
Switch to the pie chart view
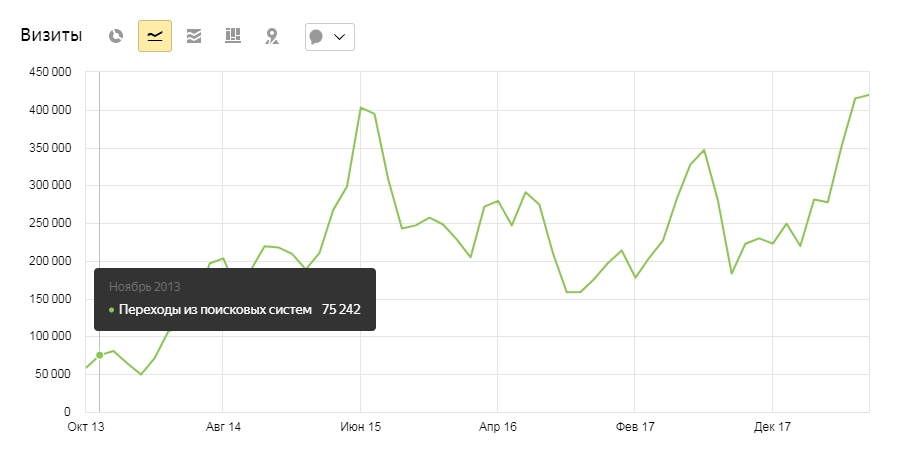116,36
